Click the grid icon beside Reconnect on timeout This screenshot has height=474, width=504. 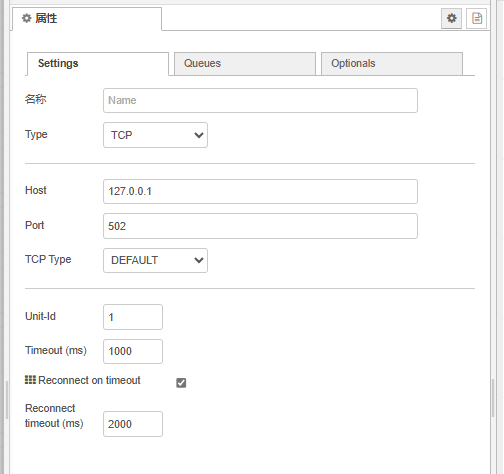30,380
